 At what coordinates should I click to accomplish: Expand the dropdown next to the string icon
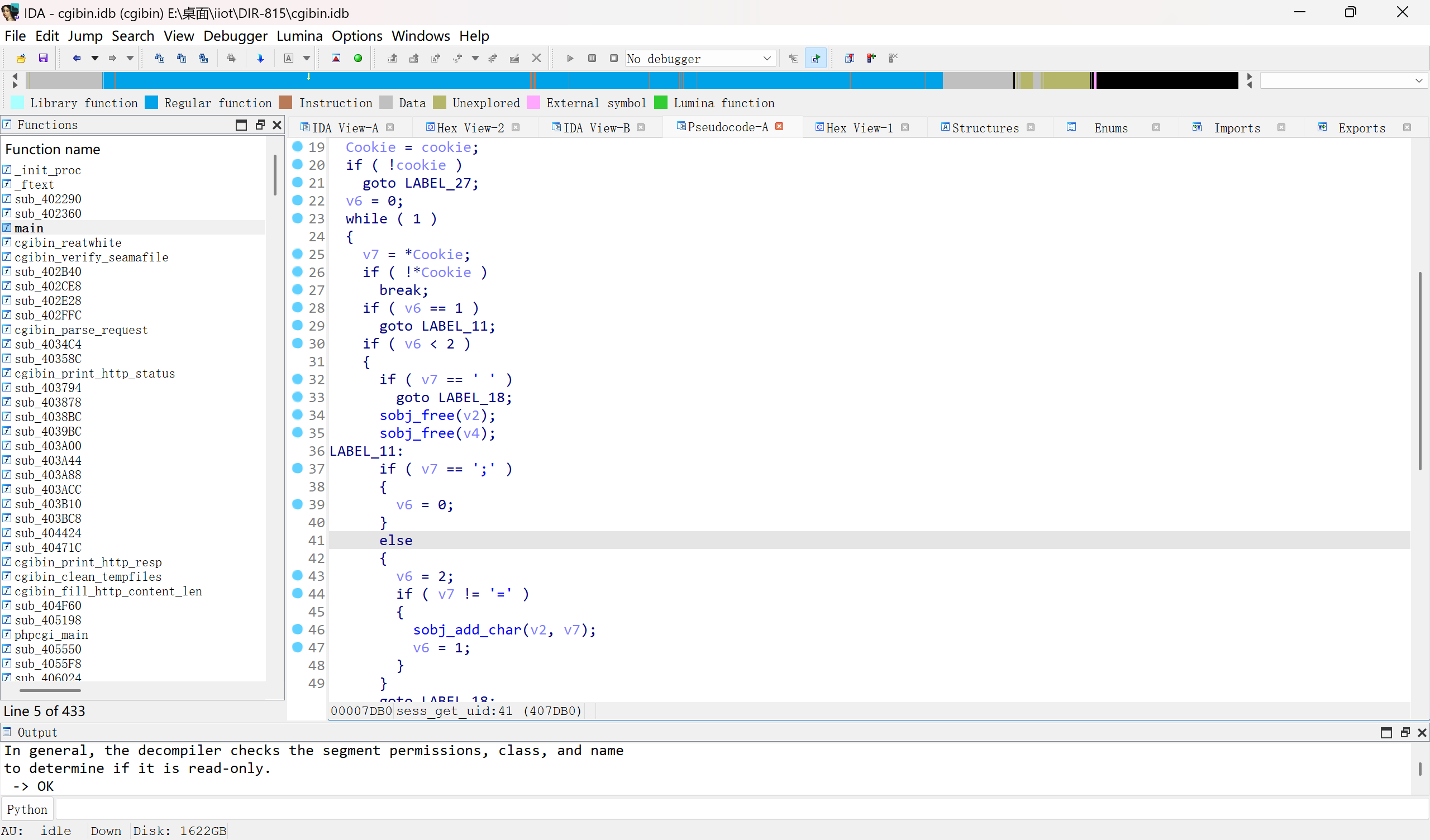point(475,58)
